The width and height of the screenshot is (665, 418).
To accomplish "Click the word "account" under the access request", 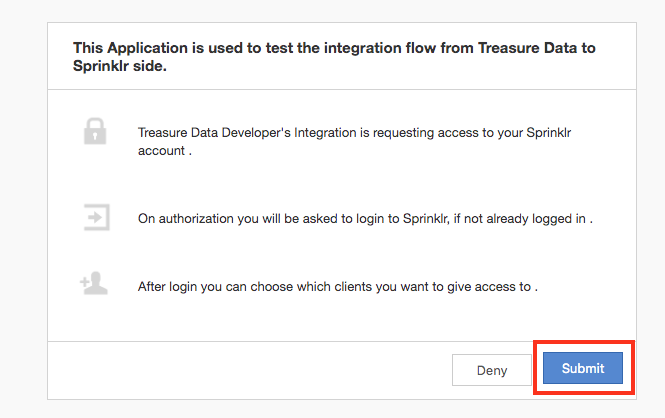I will pos(161,150).
